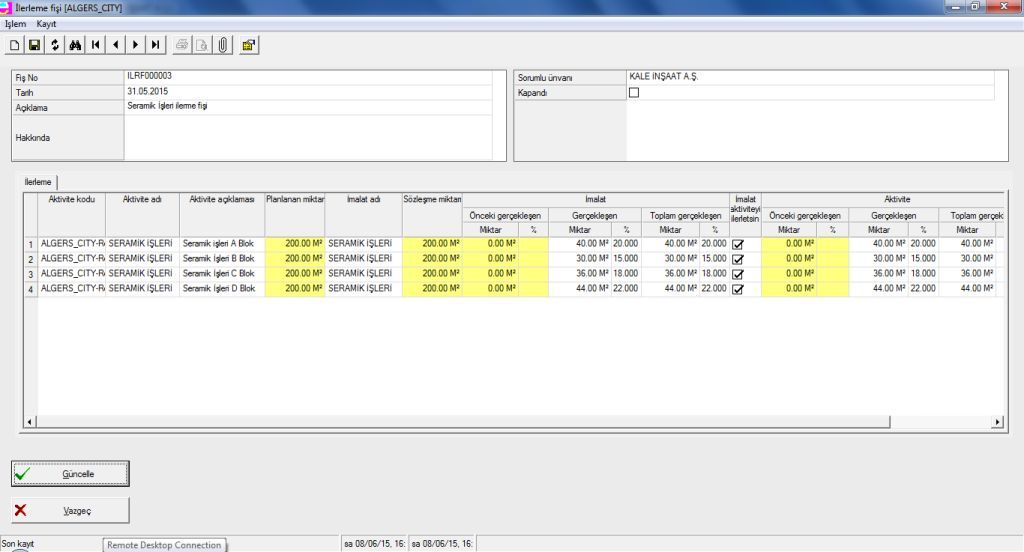Go to the next record
Viewport: 1024px width, 552px height.
coord(135,45)
